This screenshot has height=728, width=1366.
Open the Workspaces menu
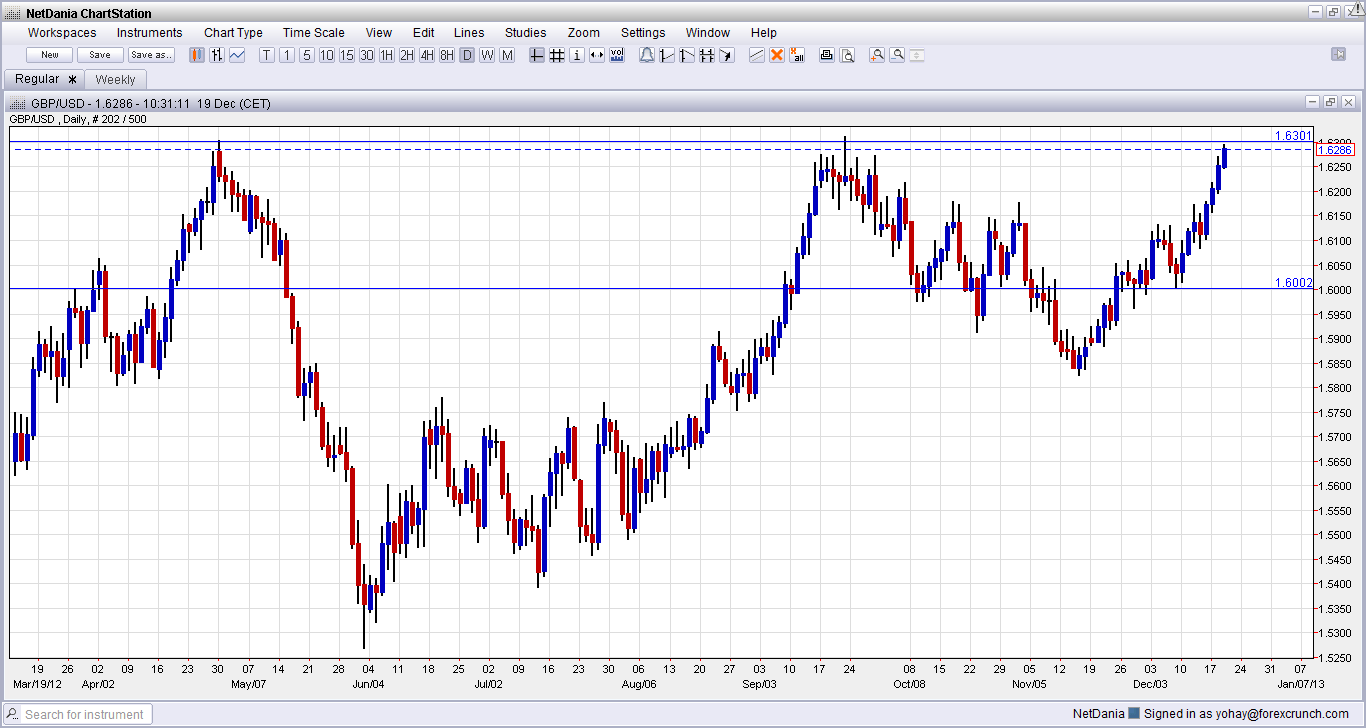tap(62, 33)
